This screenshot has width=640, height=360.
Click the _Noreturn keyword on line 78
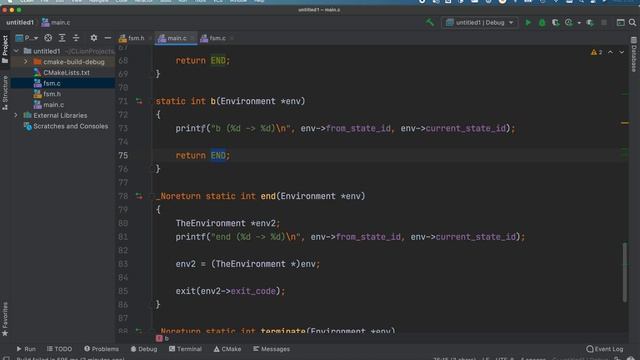(178, 196)
